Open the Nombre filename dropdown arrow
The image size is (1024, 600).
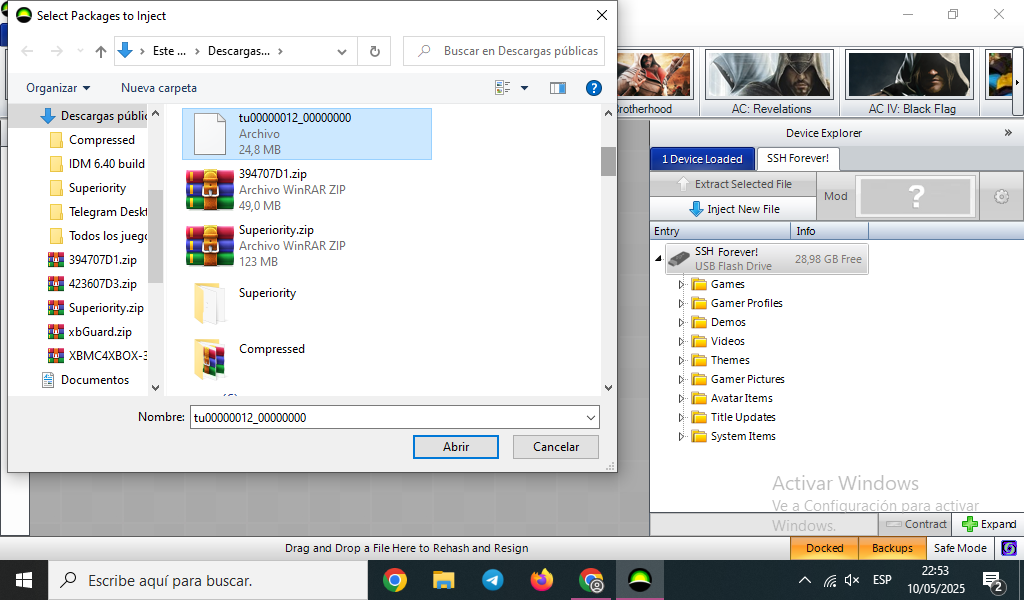pos(590,417)
